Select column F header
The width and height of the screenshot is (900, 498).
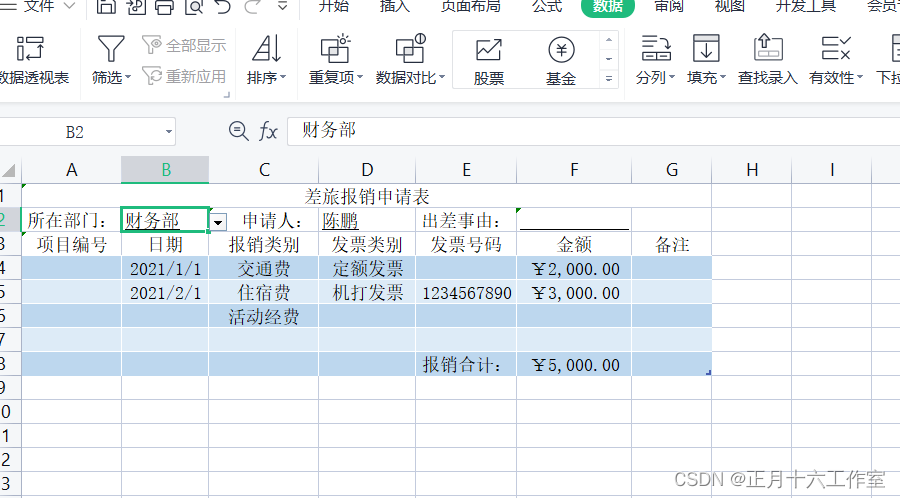pyautogui.click(x=574, y=170)
